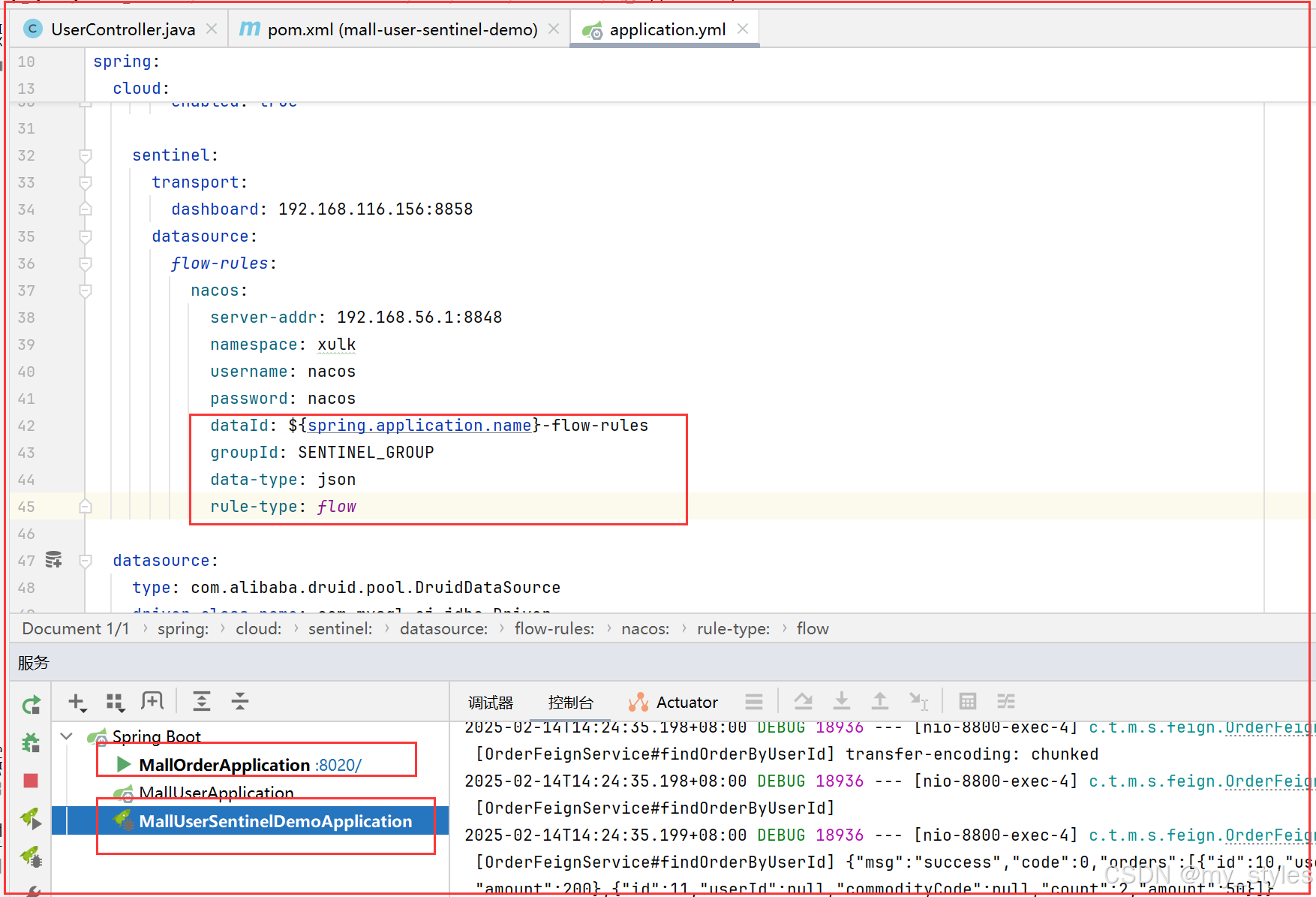This screenshot has height=897, width=1316.
Task: Stop the running service with the red square
Action: [x=31, y=781]
